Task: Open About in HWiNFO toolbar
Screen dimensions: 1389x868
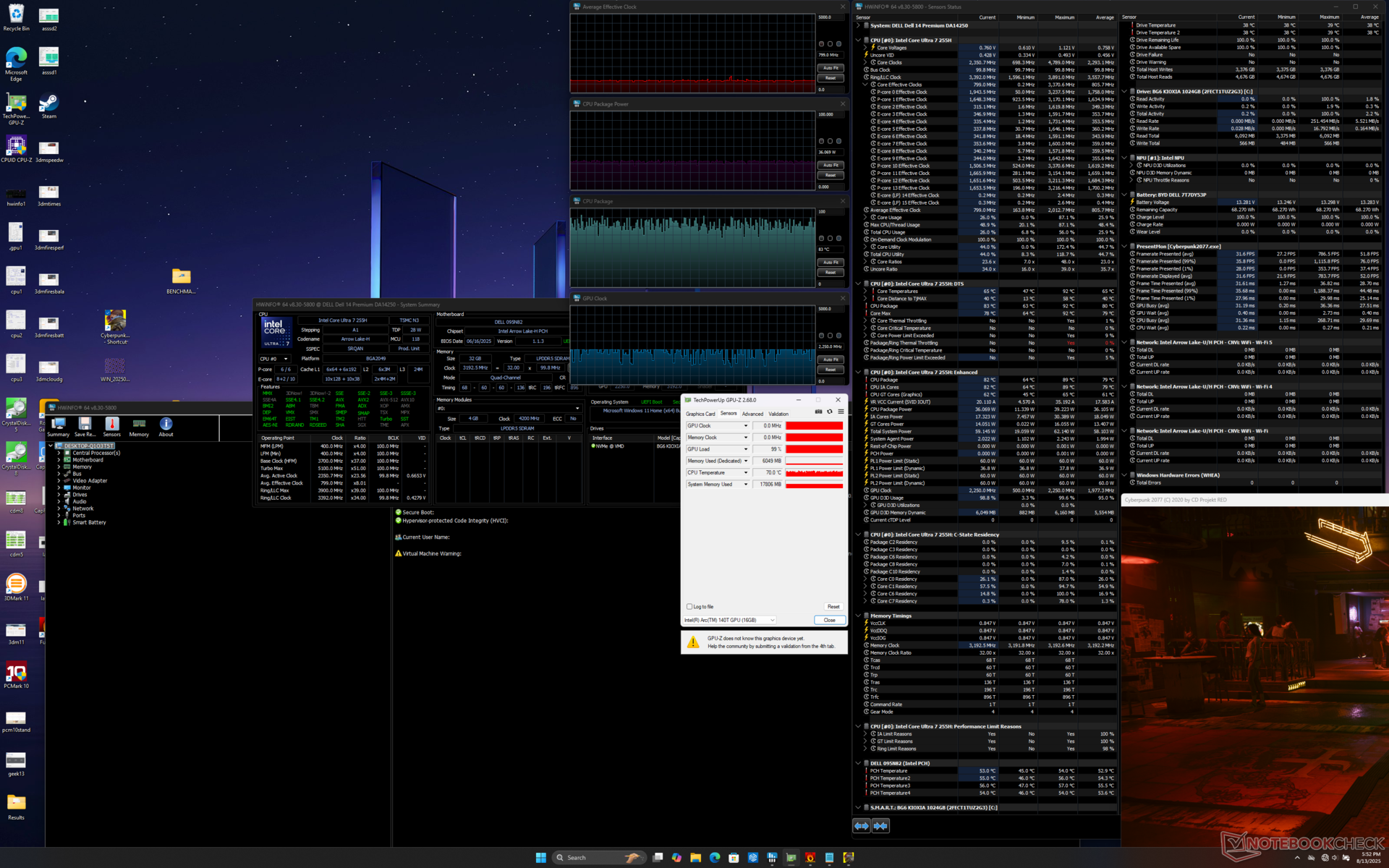Action: 166,427
